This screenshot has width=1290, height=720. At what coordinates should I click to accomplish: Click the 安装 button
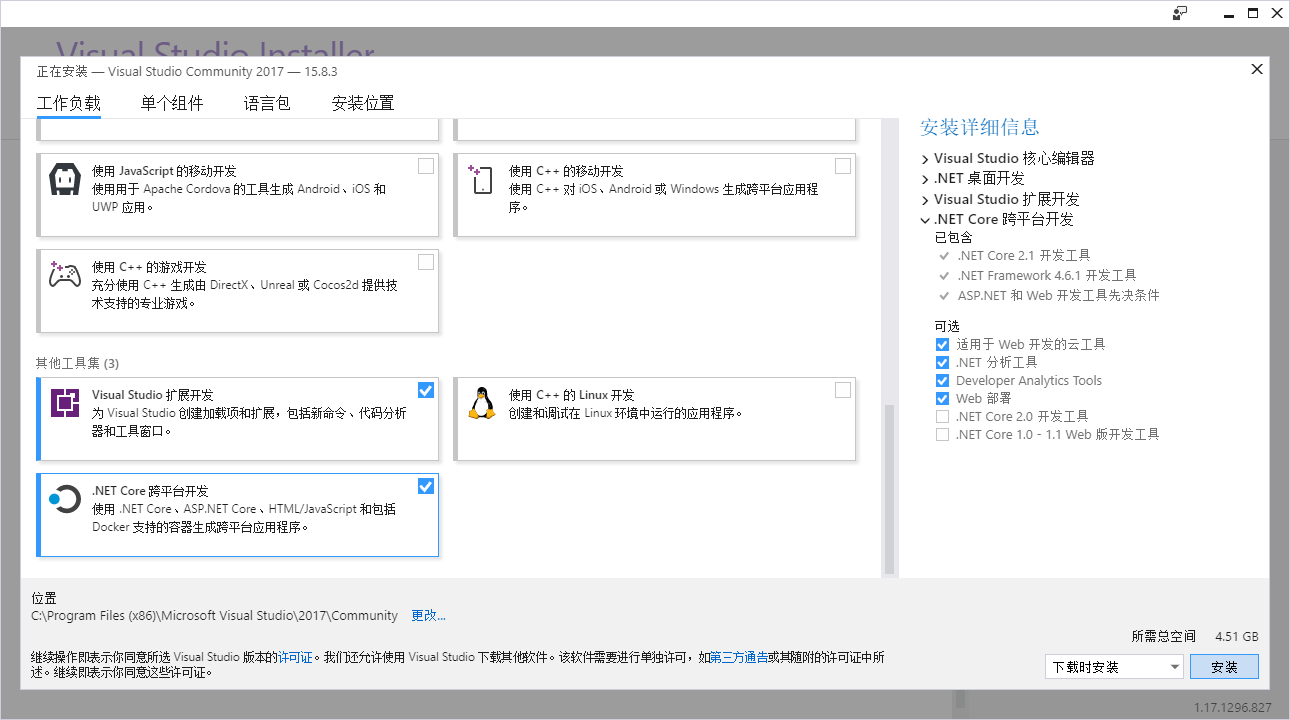point(1224,667)
